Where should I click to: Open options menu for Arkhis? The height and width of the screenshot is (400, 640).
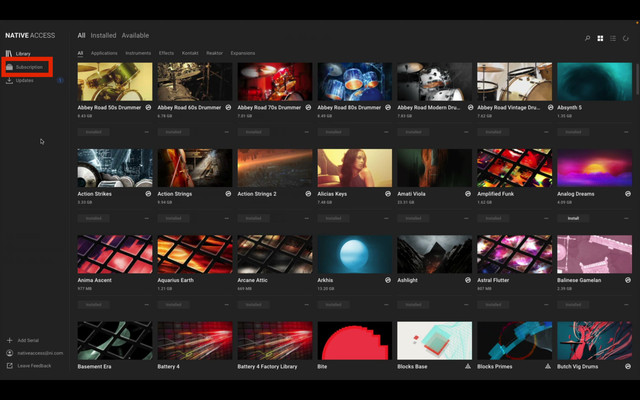click(386, 305)
